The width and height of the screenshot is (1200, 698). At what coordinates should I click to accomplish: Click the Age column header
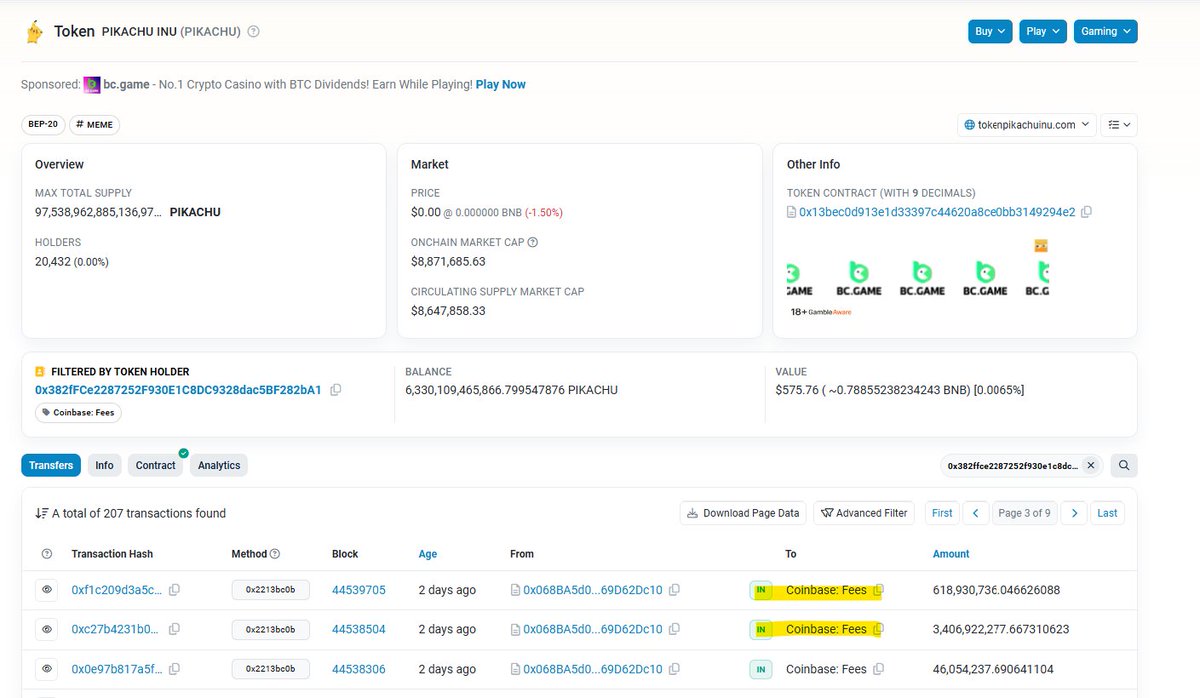(428, 554)
